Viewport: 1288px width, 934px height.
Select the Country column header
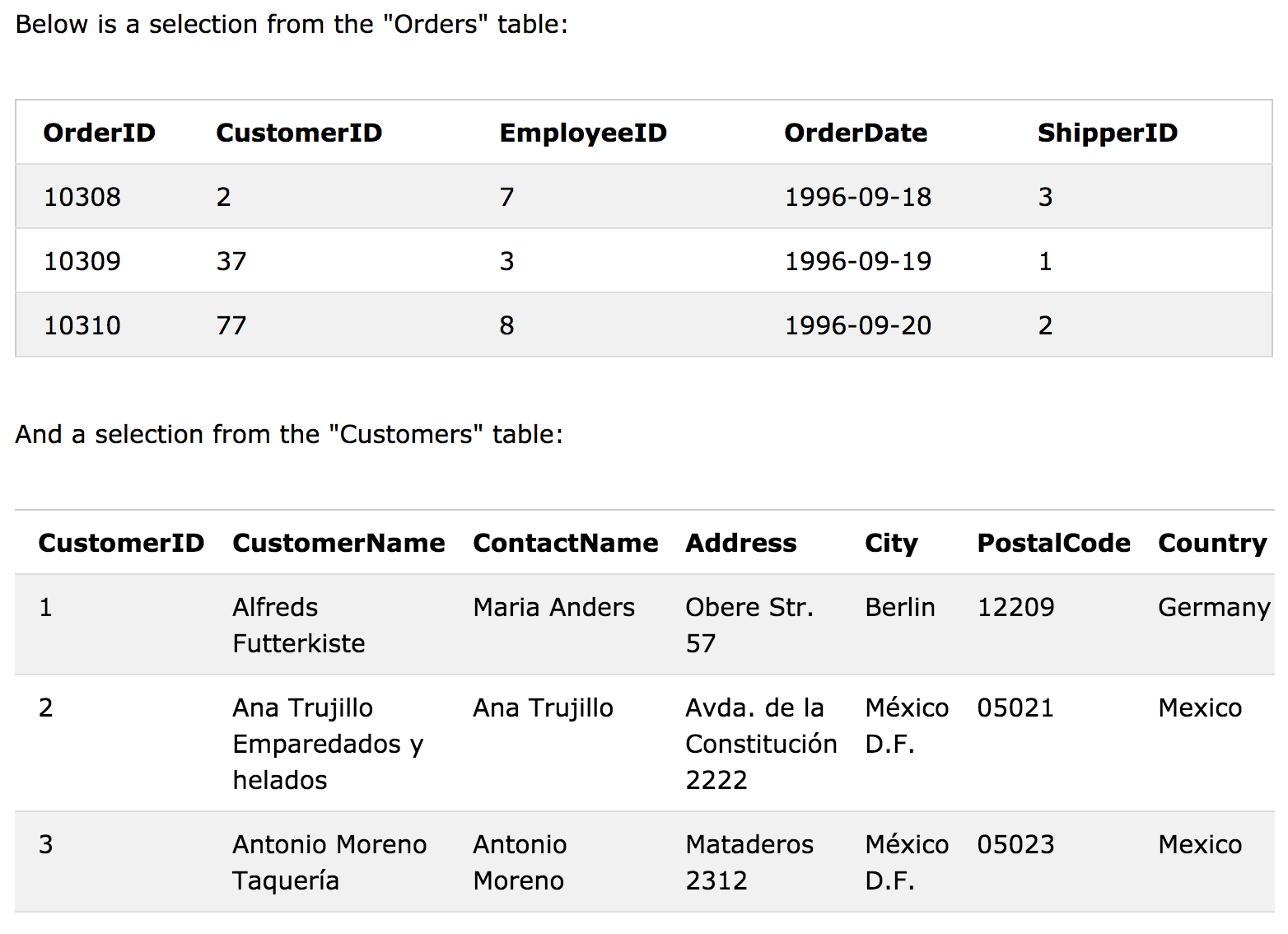(1212, 543)
